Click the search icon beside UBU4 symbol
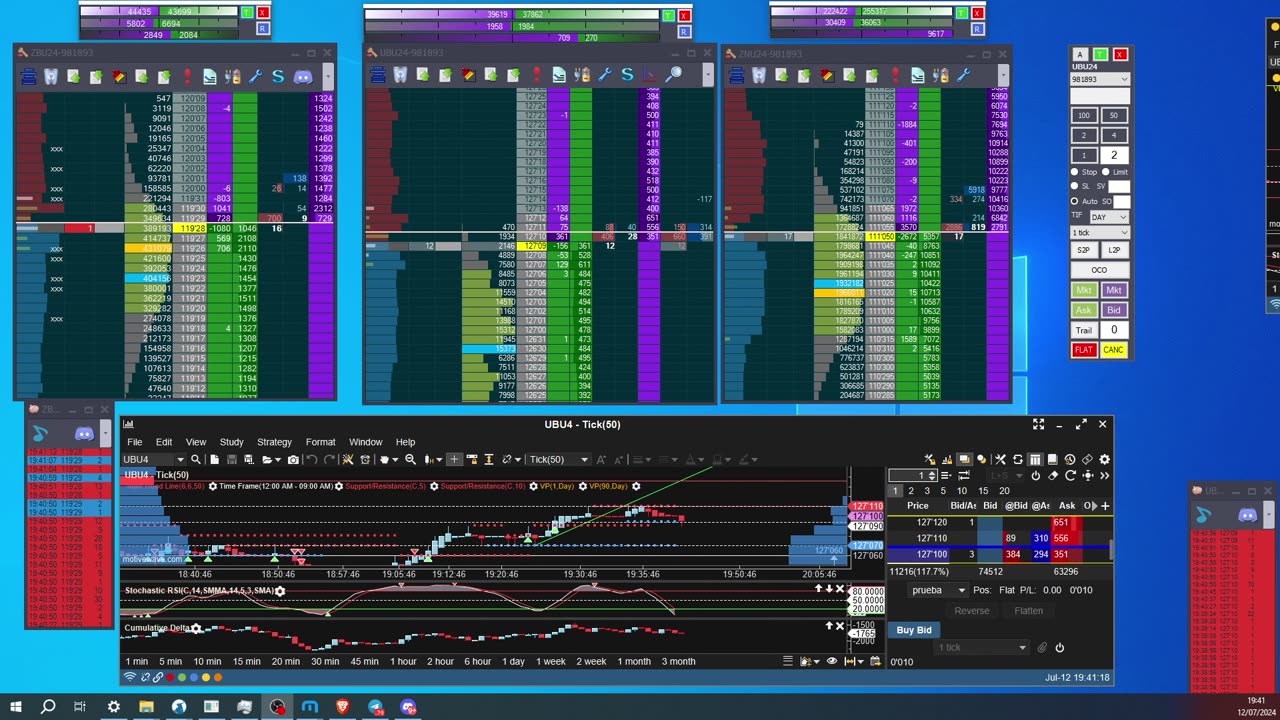1280x720 pixels. pos(196,459)
